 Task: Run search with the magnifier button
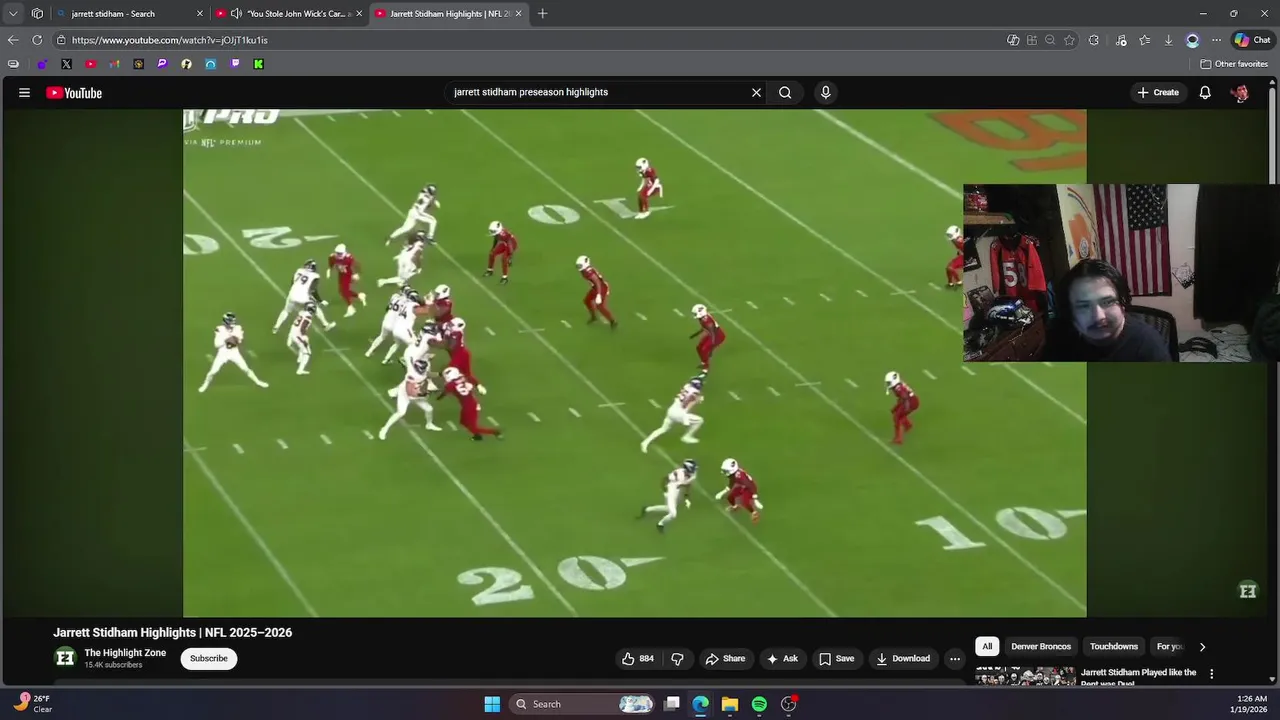click(x=785, y=92)
